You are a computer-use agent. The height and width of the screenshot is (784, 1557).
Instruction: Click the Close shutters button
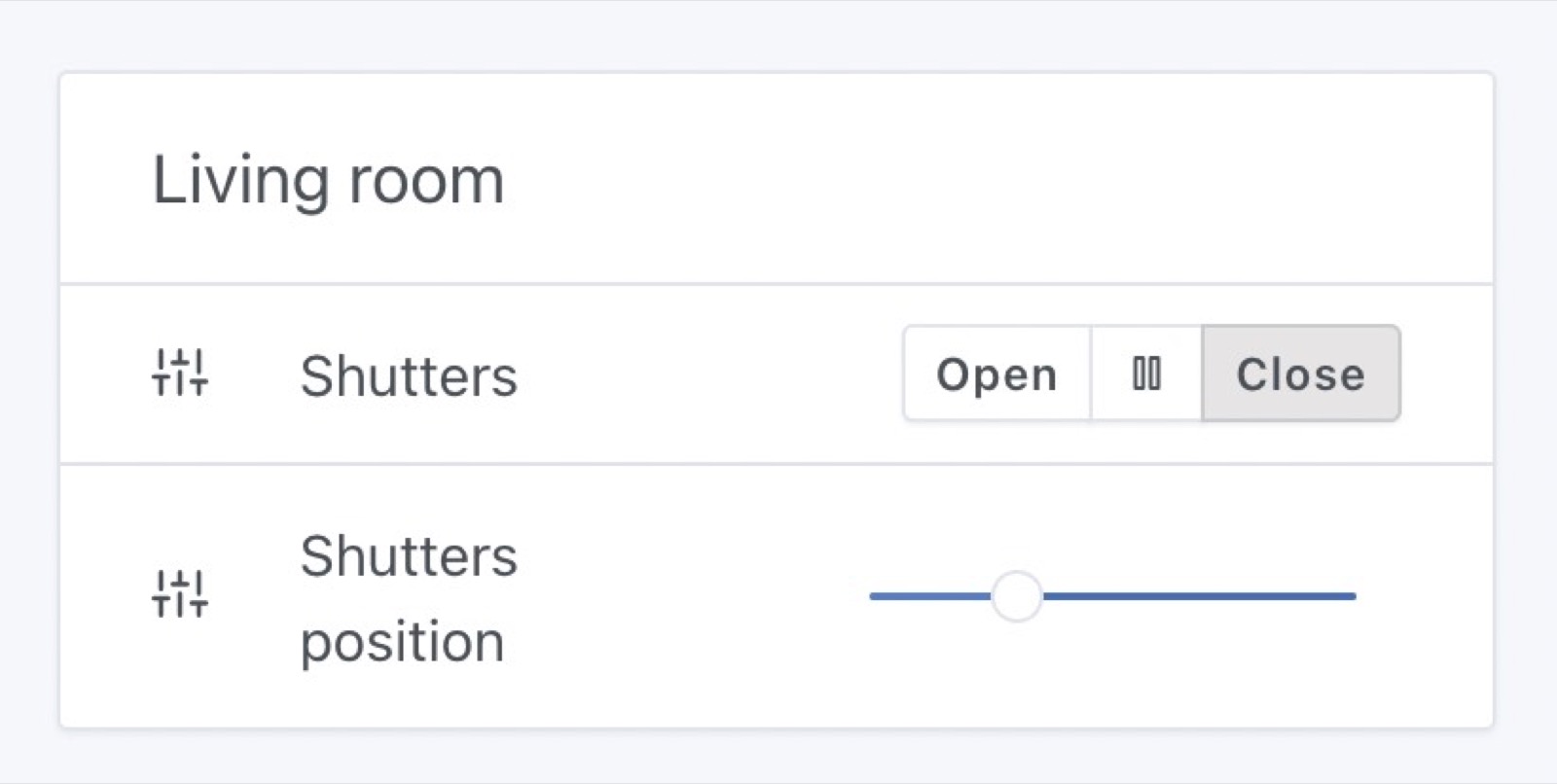click(x=1300, y=374)
